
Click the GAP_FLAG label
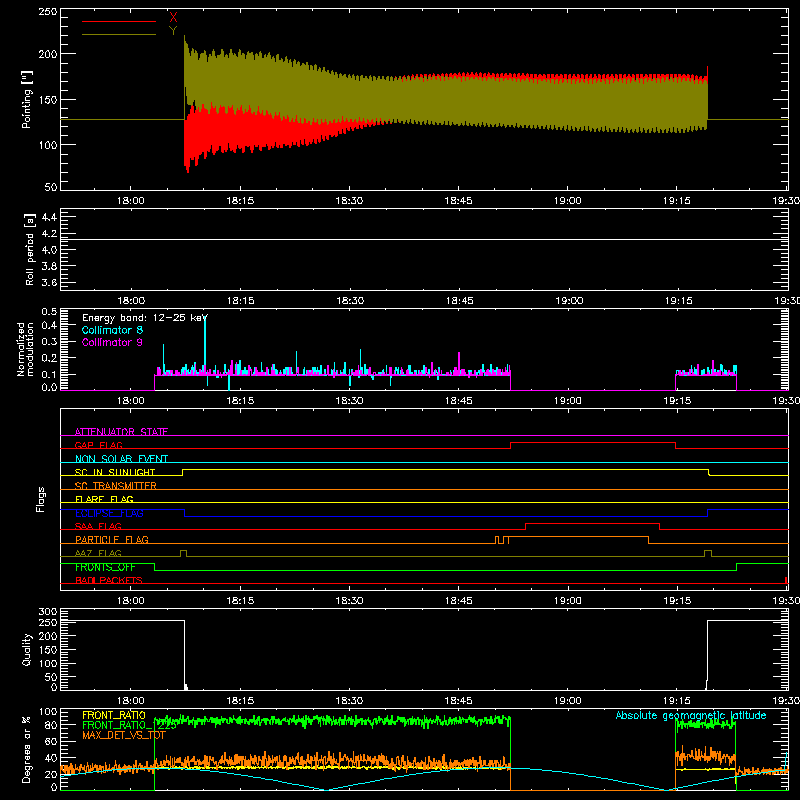click(x=98, y=445)
